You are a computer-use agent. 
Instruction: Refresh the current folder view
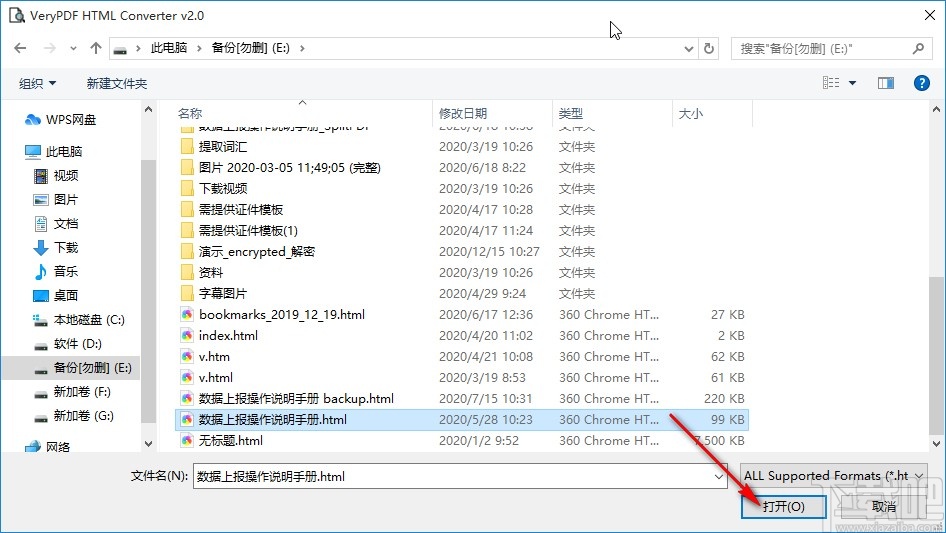(x=710, y=48)
